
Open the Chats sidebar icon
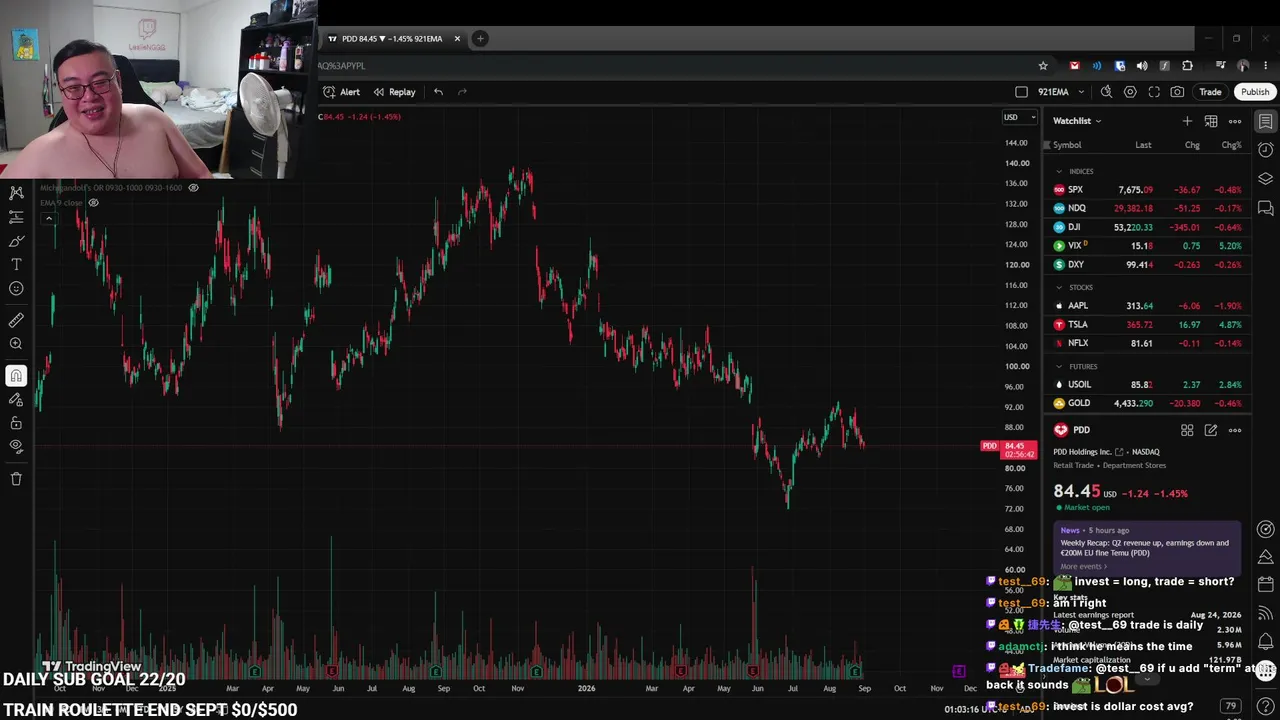tap(1265, 208)
